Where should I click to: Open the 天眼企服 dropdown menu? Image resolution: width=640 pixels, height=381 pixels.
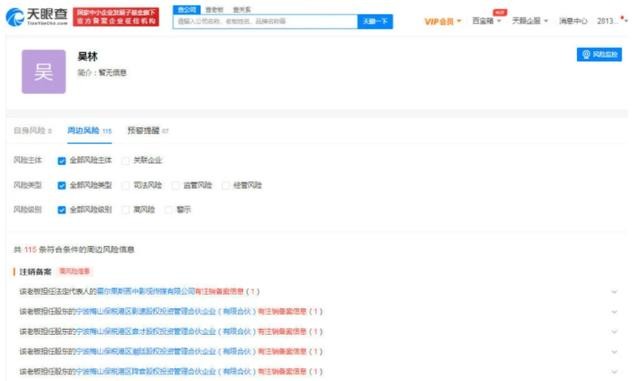530,20
